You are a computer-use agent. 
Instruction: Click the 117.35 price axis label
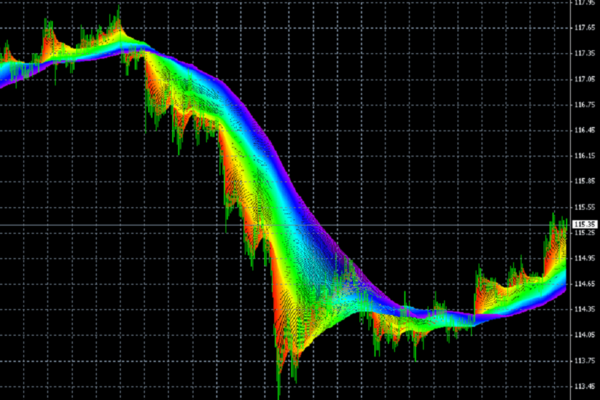tap(585, 53)
